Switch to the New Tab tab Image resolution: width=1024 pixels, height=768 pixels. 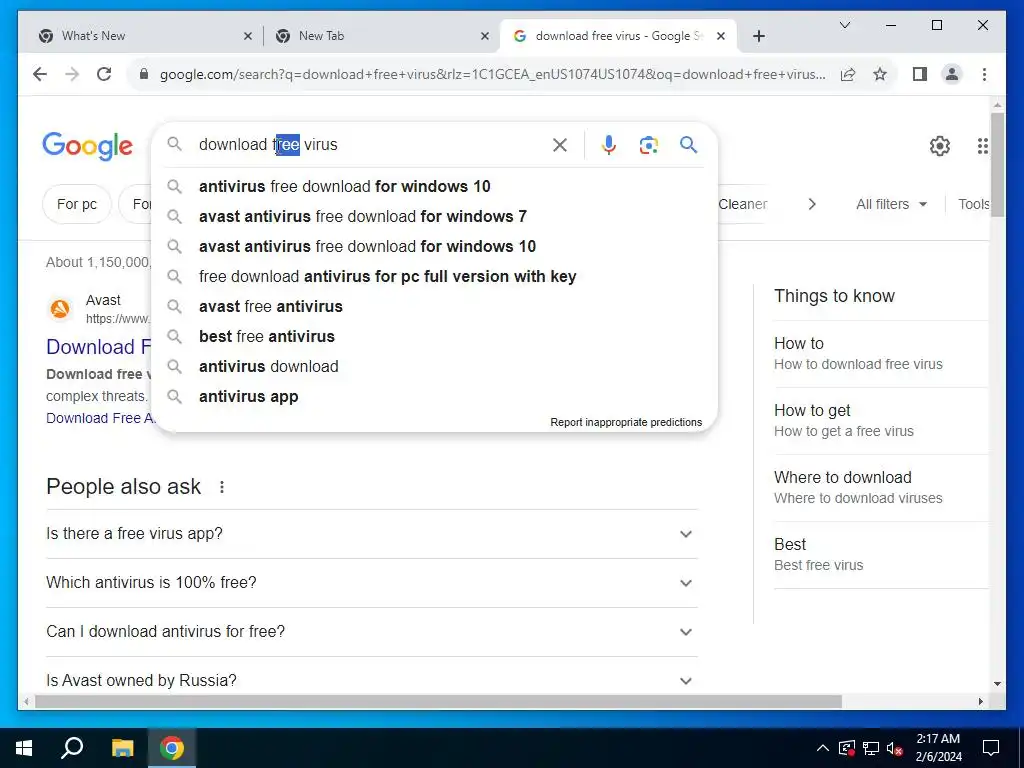[x=381, y=36]
